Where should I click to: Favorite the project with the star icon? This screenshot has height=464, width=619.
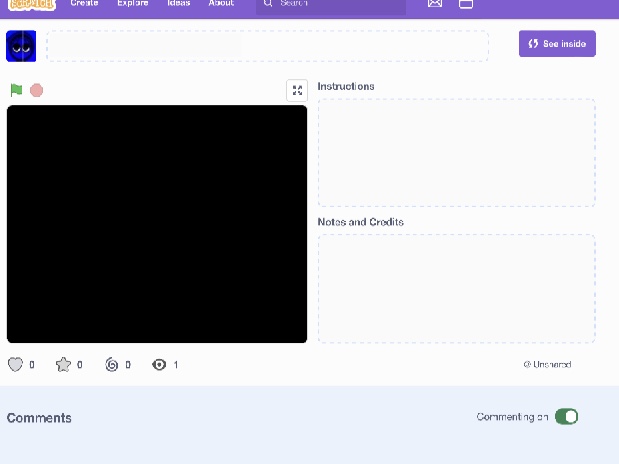(63, 364)
